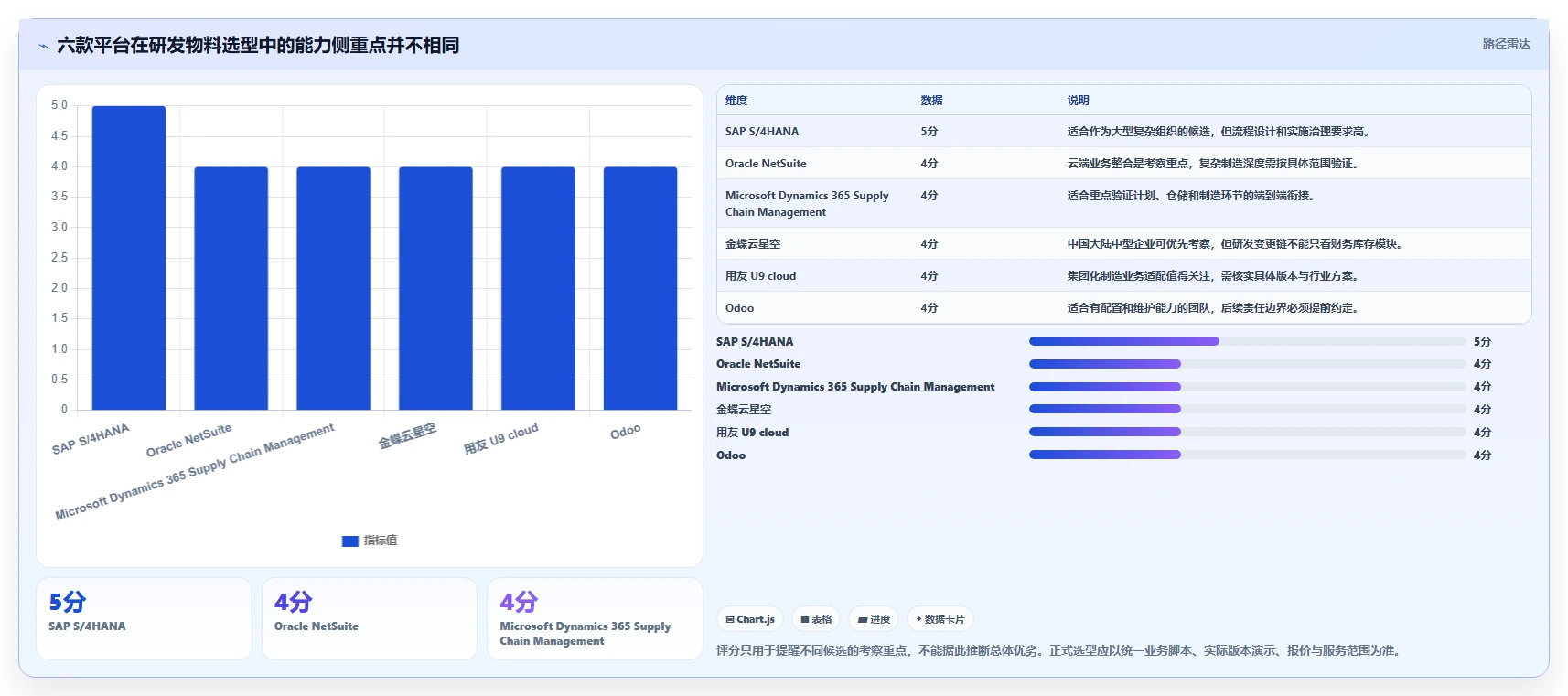Click the description '适合有配置和维护能力的团队'
This screenshot has height=696, width=1568.
pyautogui.click(x=1213, y=308)
